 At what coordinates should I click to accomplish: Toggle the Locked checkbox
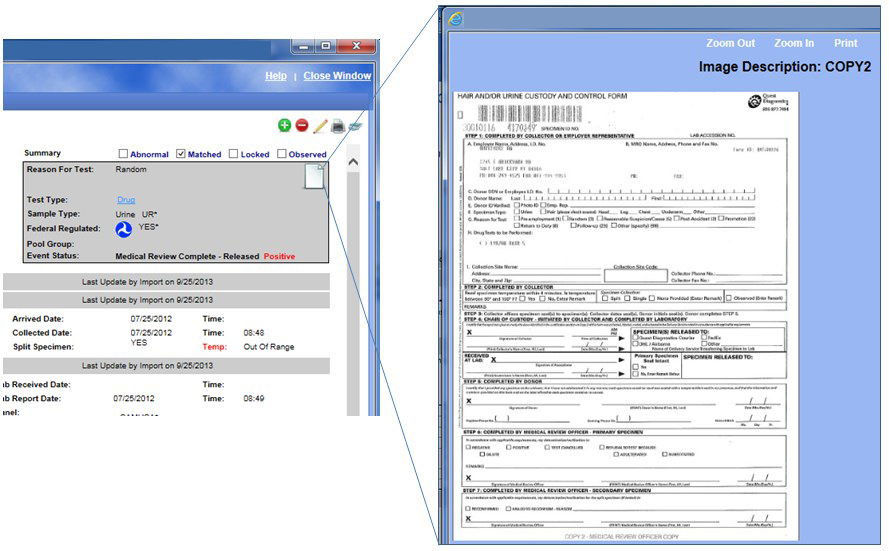coord(234,154)
